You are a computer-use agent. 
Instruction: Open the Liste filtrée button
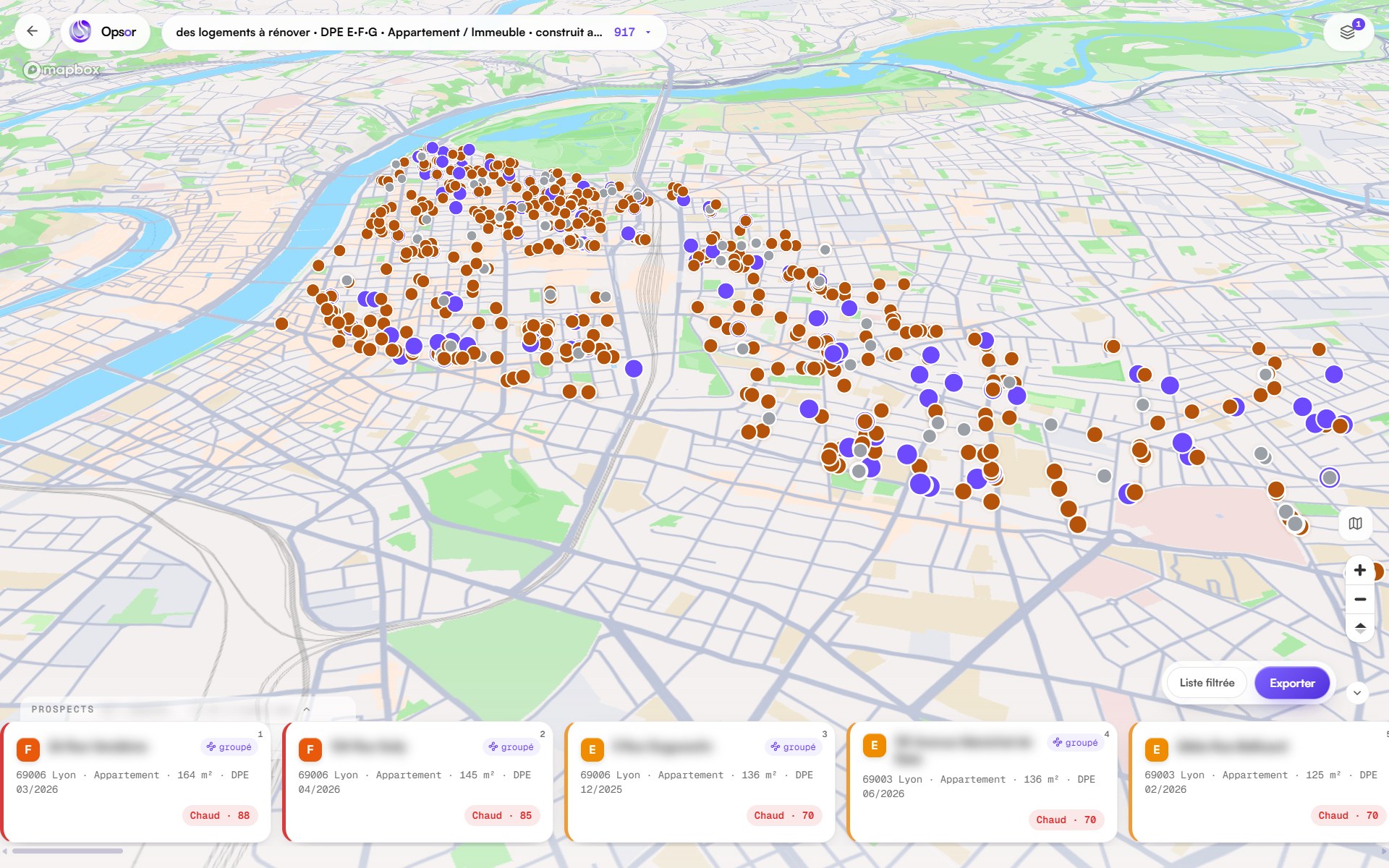point(1207,683)
